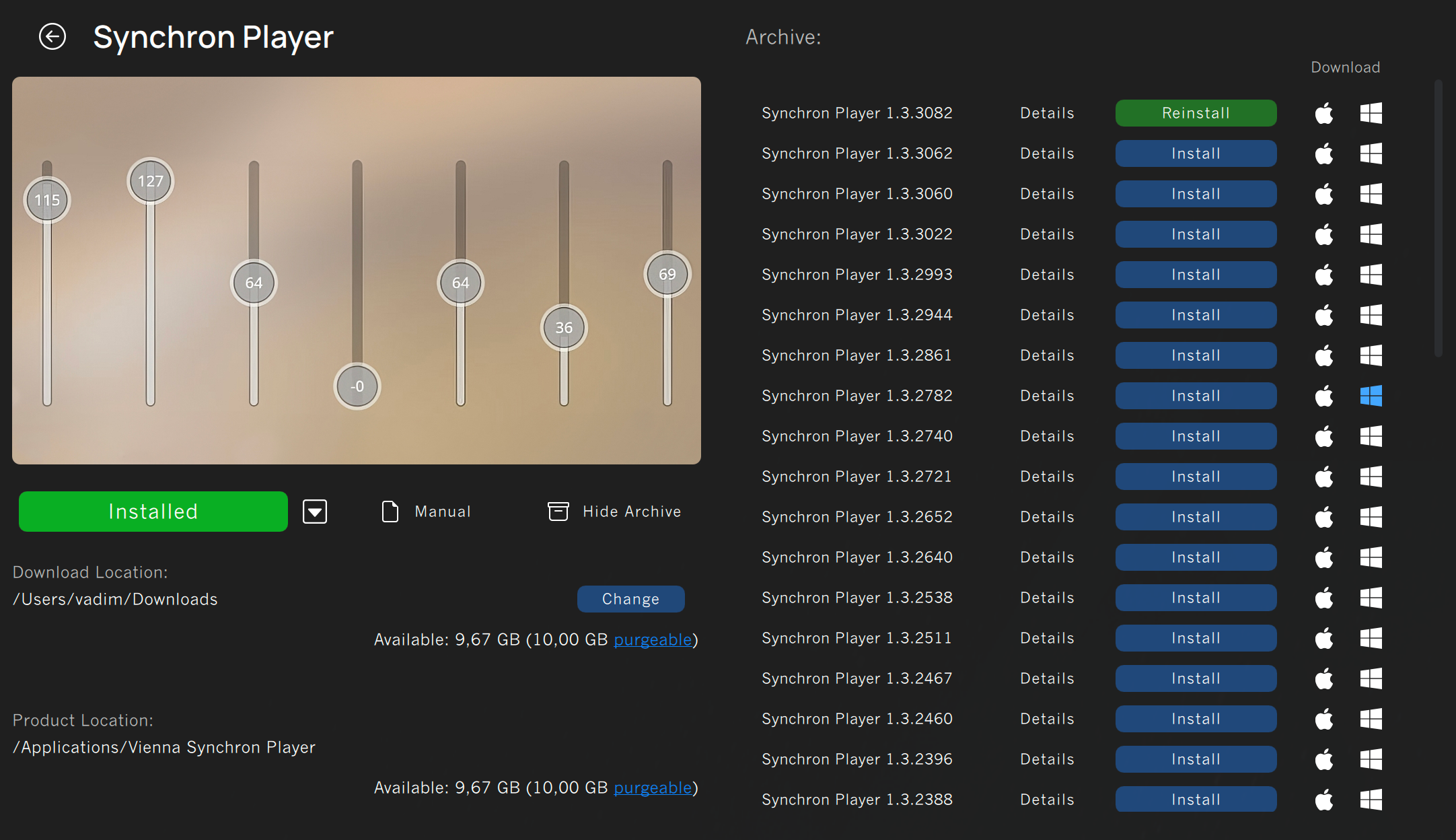Download Windows build of 1.3.2740
Screen dimensions: 1456x840
1371,436
